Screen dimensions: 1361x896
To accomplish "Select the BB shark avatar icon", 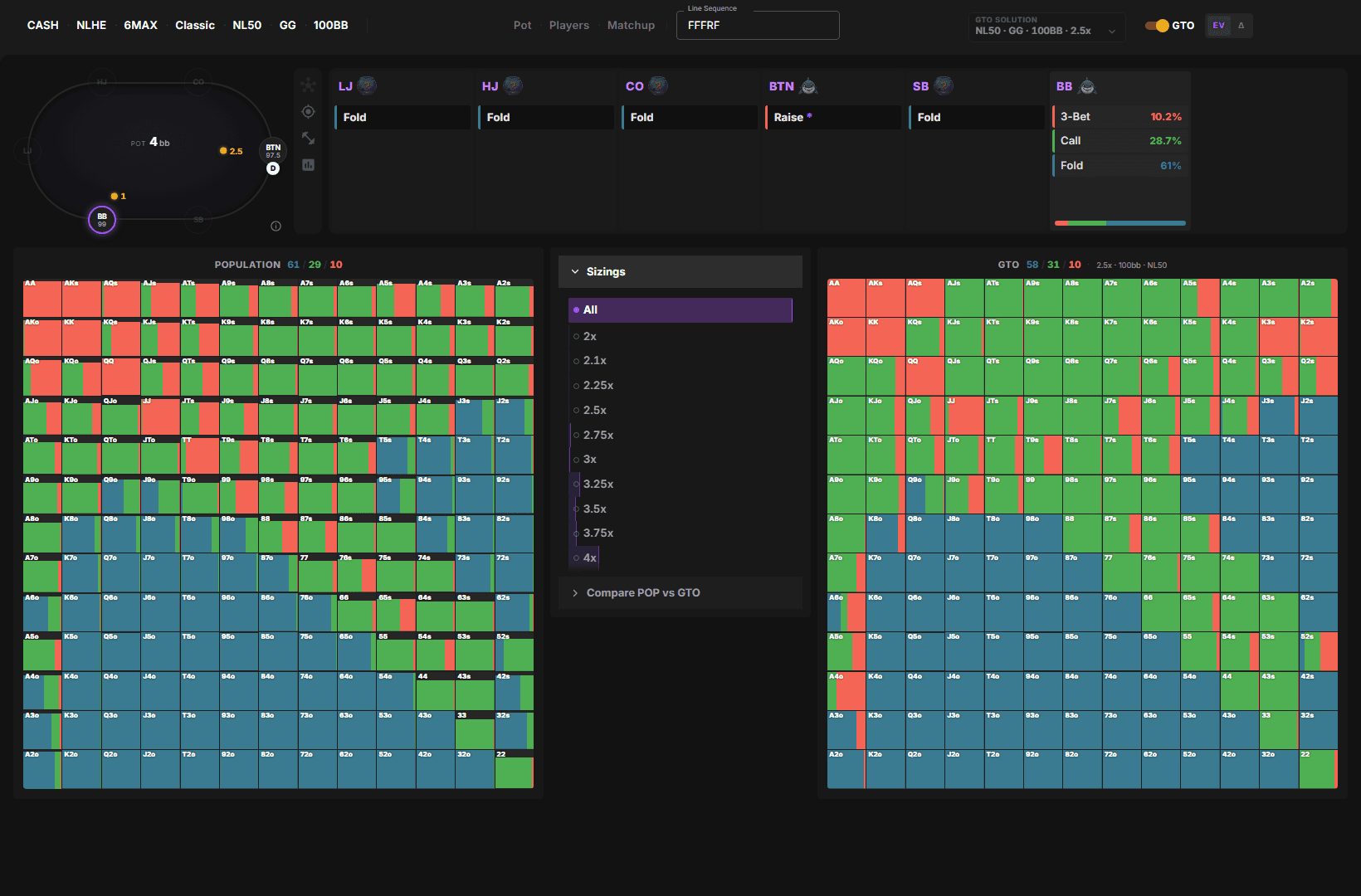I will click(x=1087, y=85).
